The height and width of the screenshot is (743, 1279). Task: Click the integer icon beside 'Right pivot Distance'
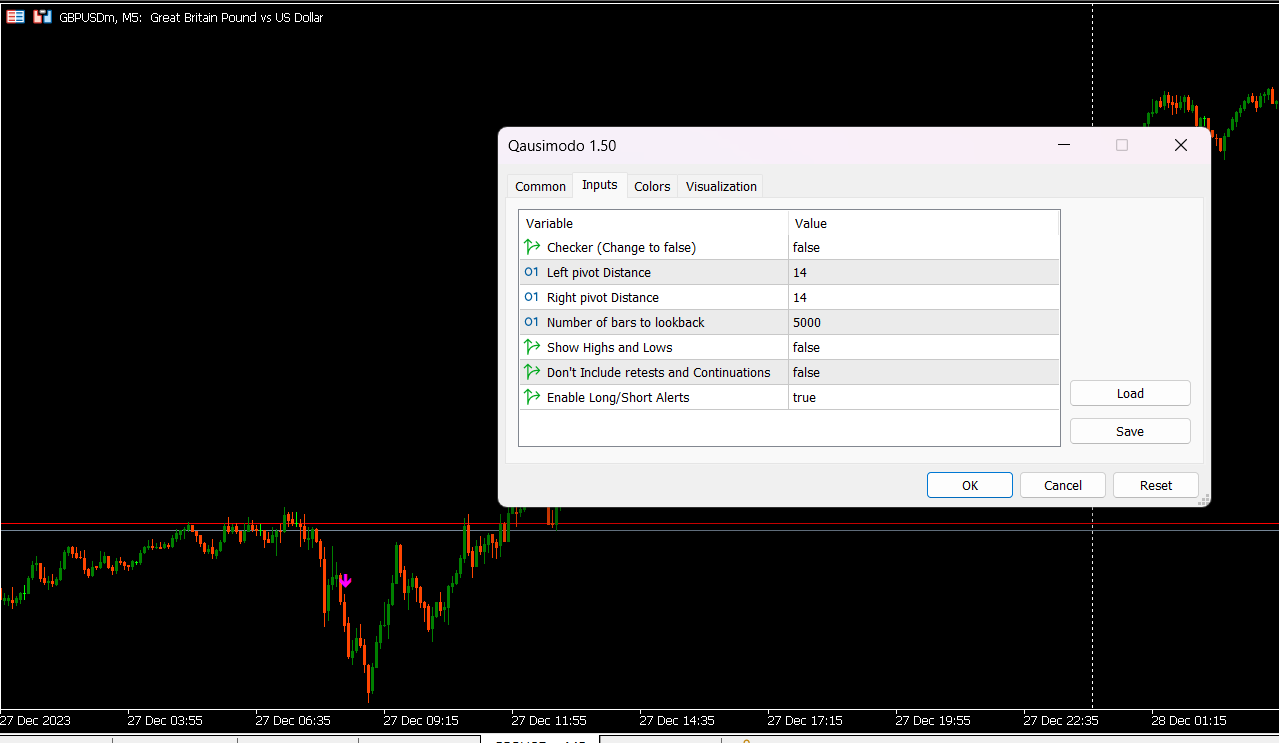tap(530, 297)
